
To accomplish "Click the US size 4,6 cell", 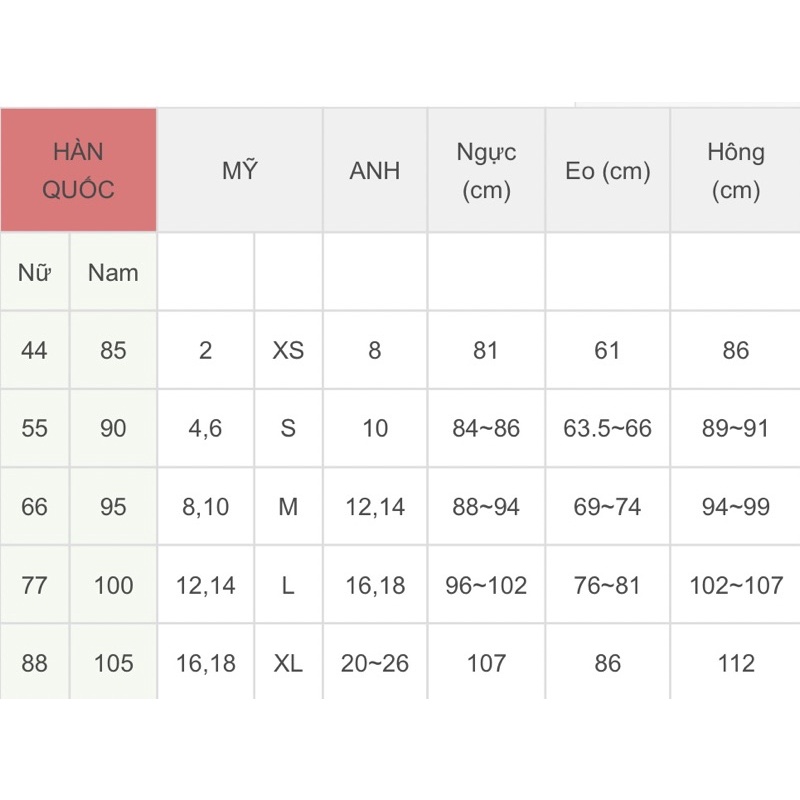I will [x=206, y=428].
